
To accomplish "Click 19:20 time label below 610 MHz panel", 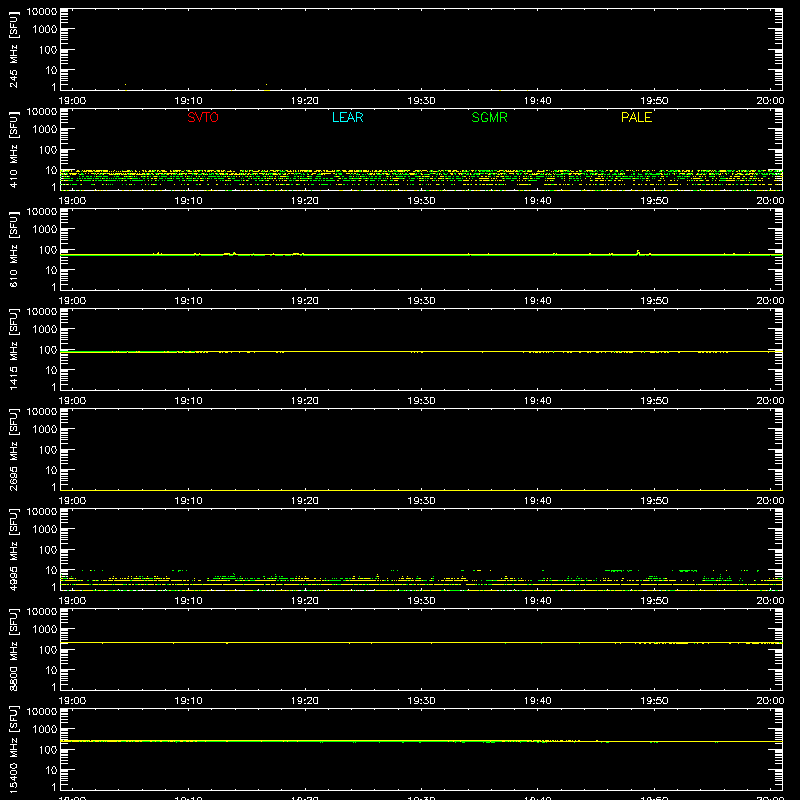I will (x=305, y=301).
